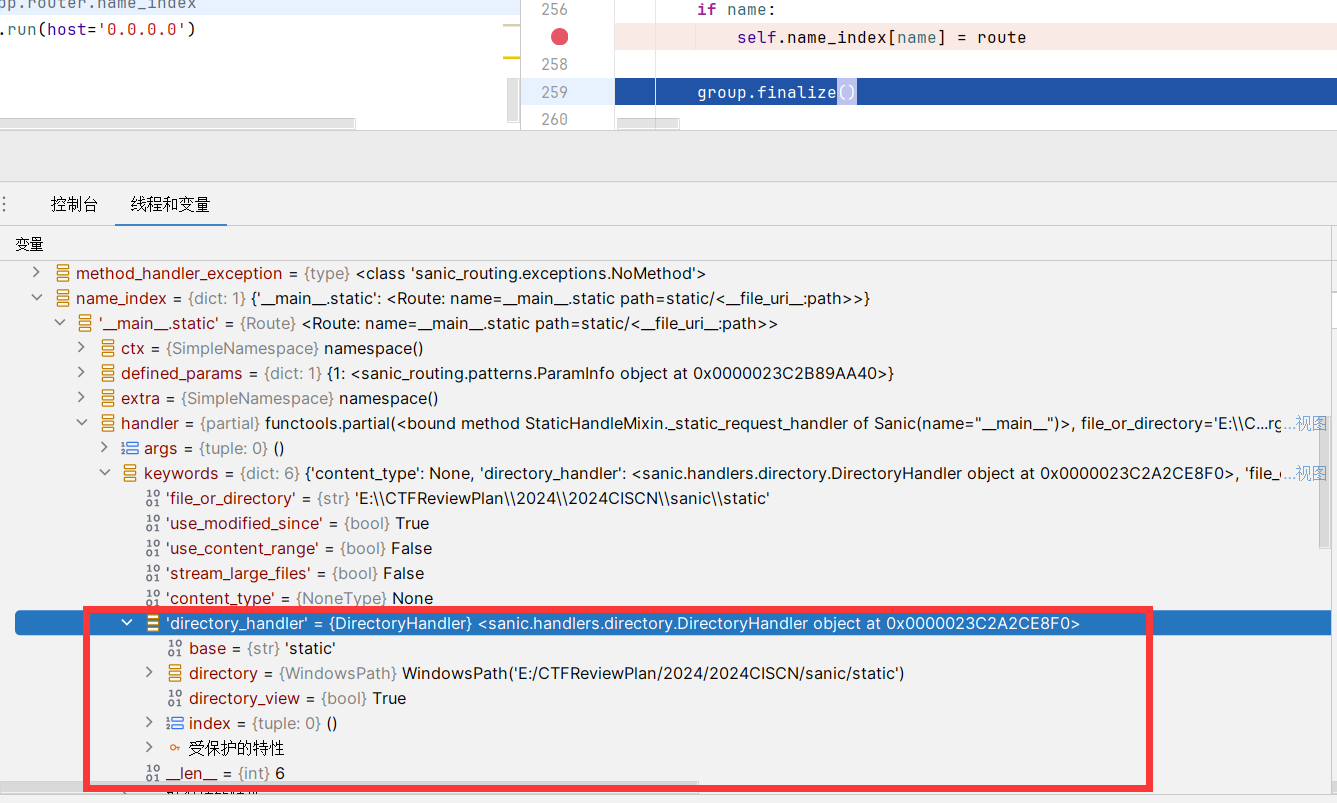Click the primitive icon beside 'stream_large_files'

click(152, 573)
